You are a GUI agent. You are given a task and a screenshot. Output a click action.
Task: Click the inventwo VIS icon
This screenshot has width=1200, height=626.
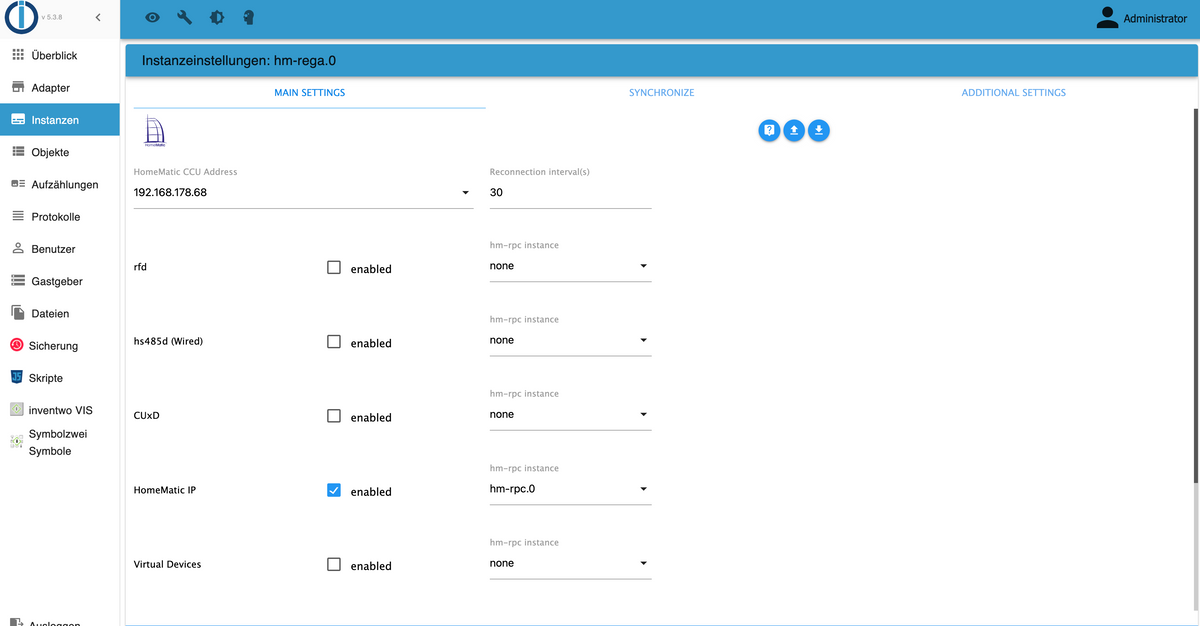point(17,410)
